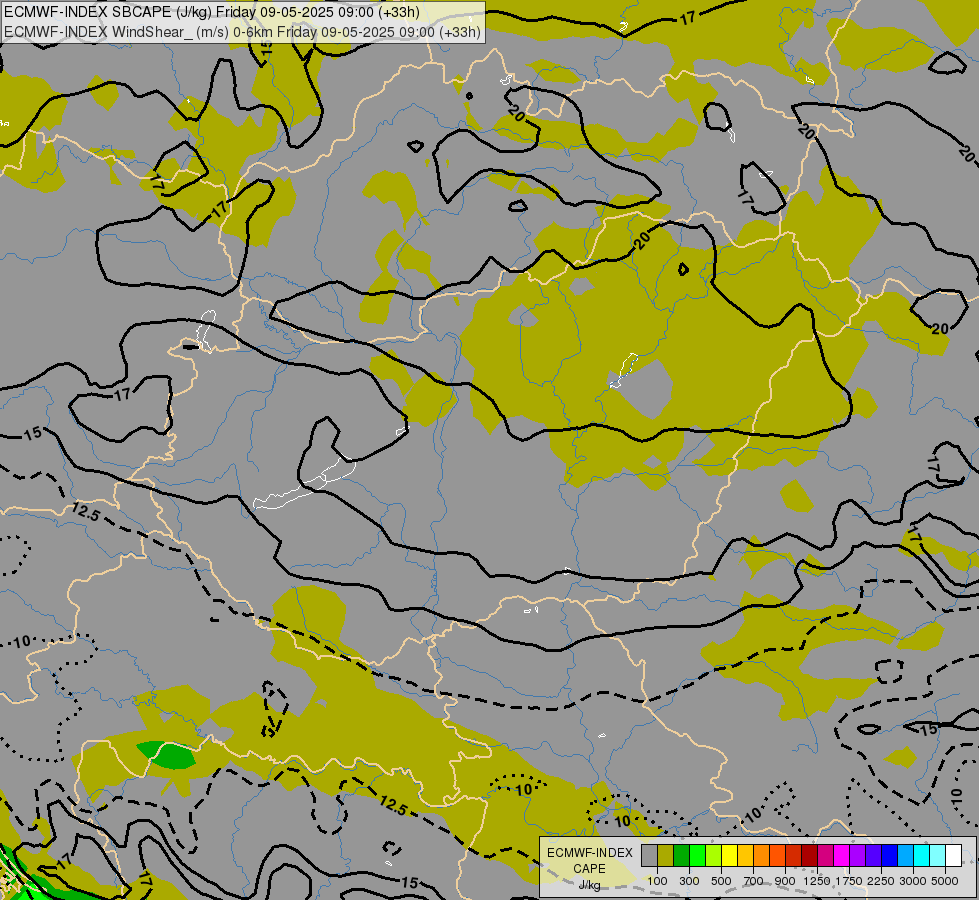Select the pure blue legend swatch
The height and width of the screenshot is (900, 979).
point(889,855)
